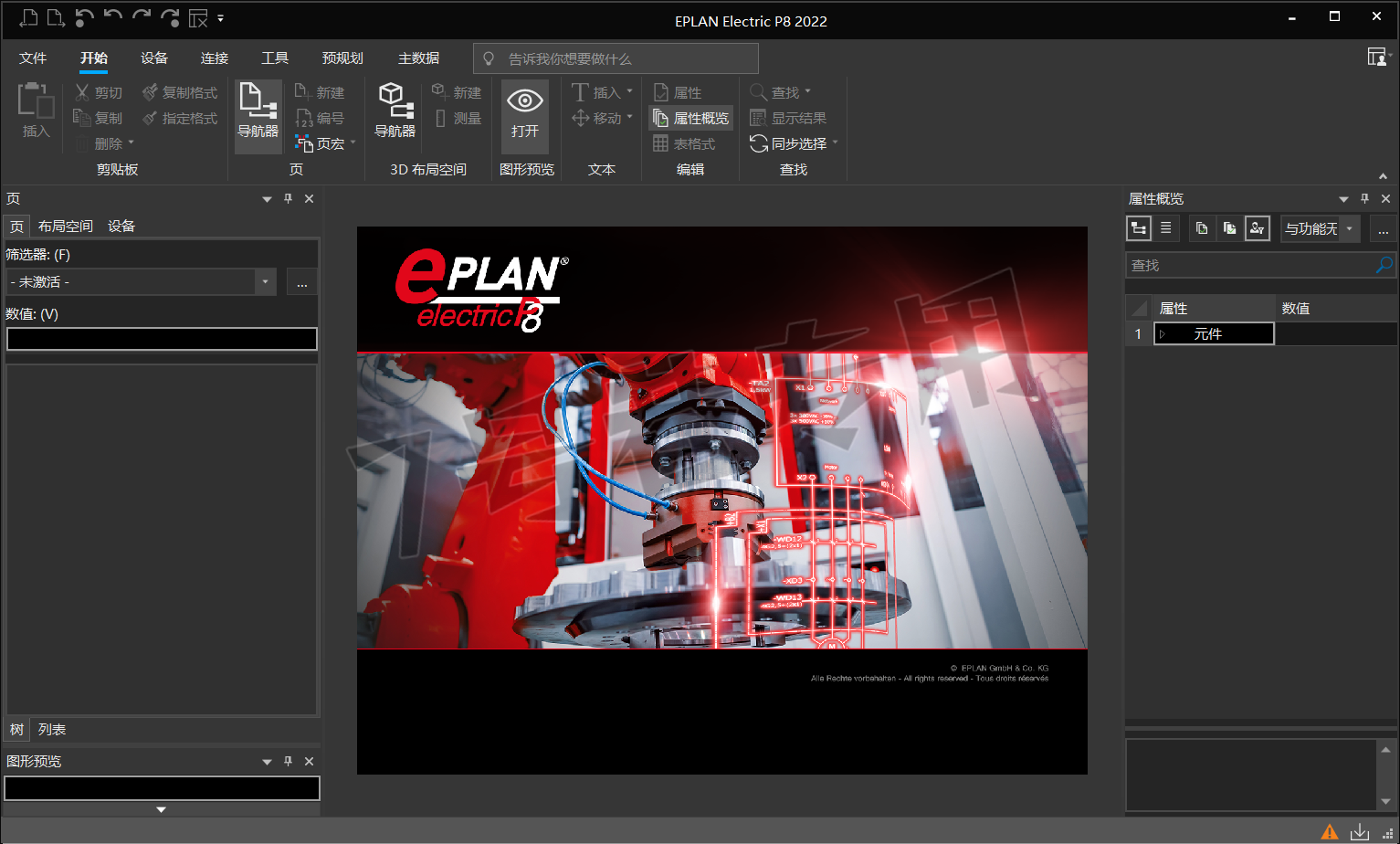Click the 查找 search field in 属性概览
1400x844 pixels.
click(x=1249, y=265)
